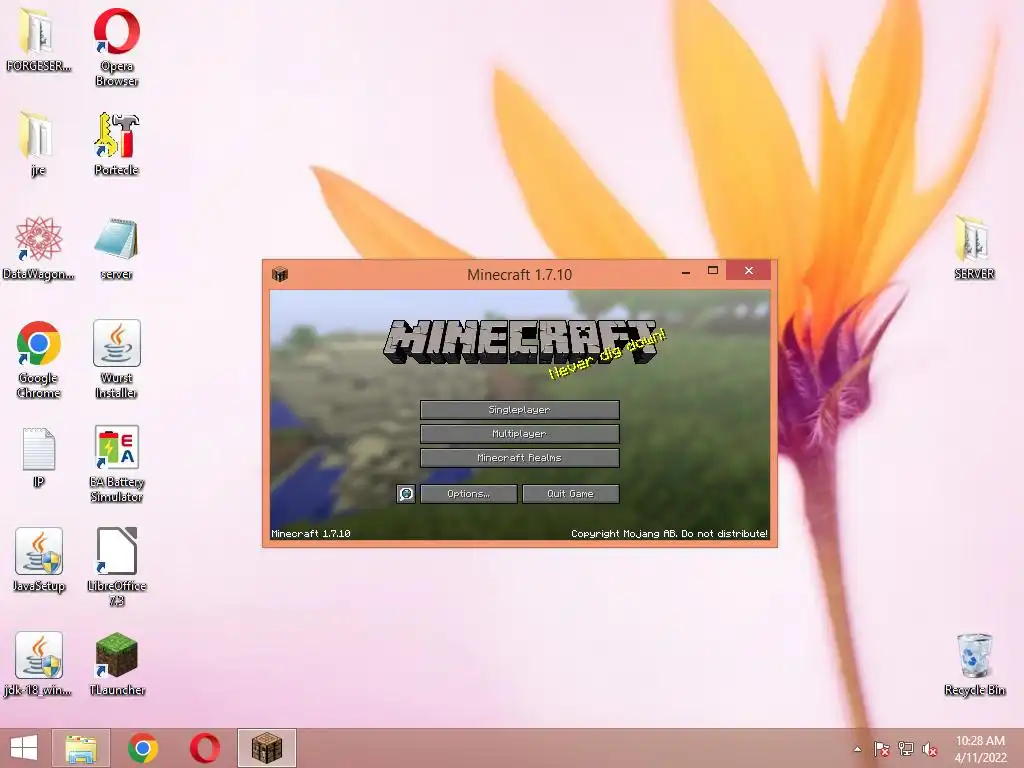This screenshot has height=768, width=1024.
Task: Select the Recycle Bin icon
Action: tap(974, 664)
